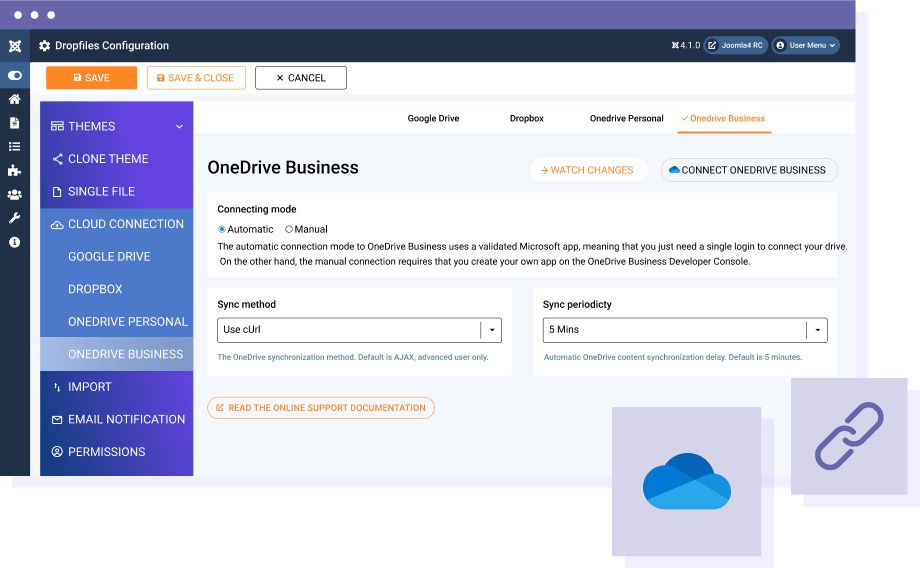Open the online support documentation link
Screen dimensions: 920x568
tap(320, 408)
